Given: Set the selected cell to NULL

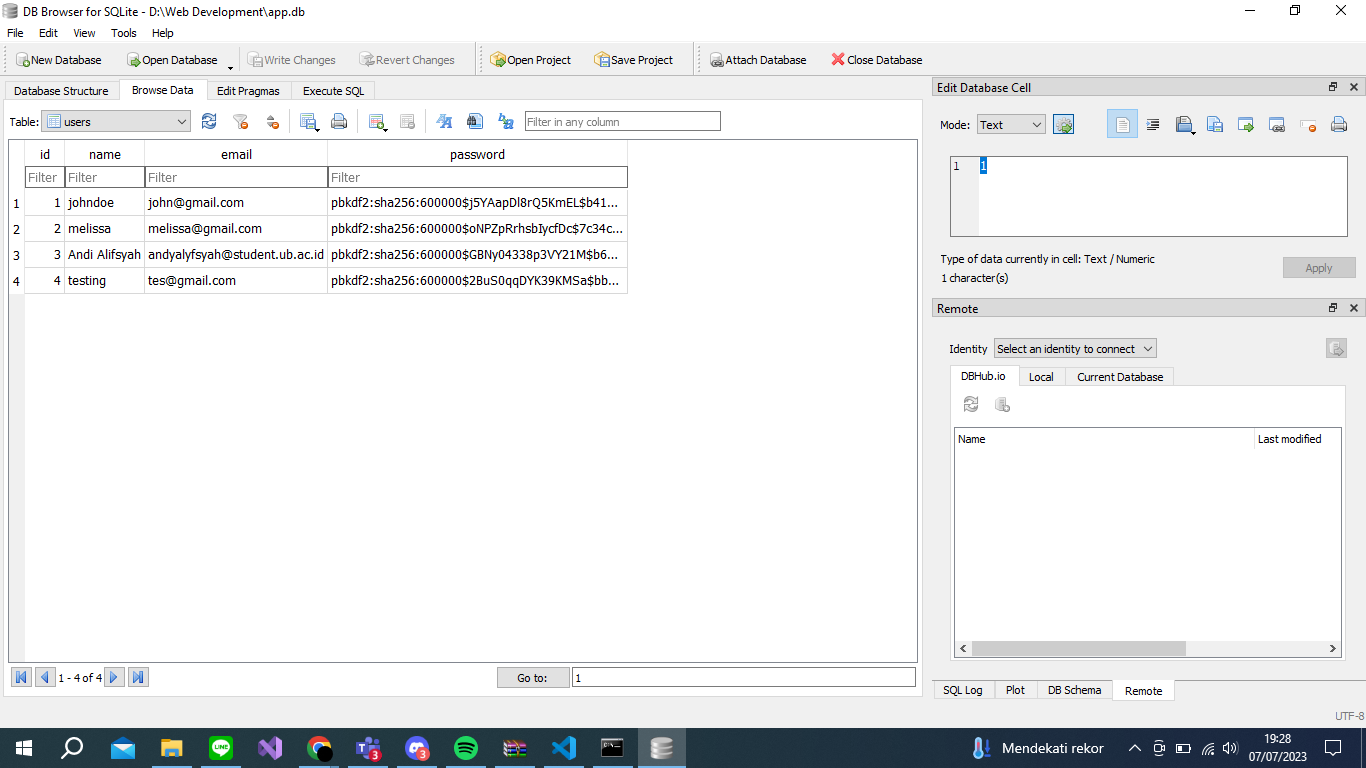Looking at the screenshot, I should (1307, 124).
